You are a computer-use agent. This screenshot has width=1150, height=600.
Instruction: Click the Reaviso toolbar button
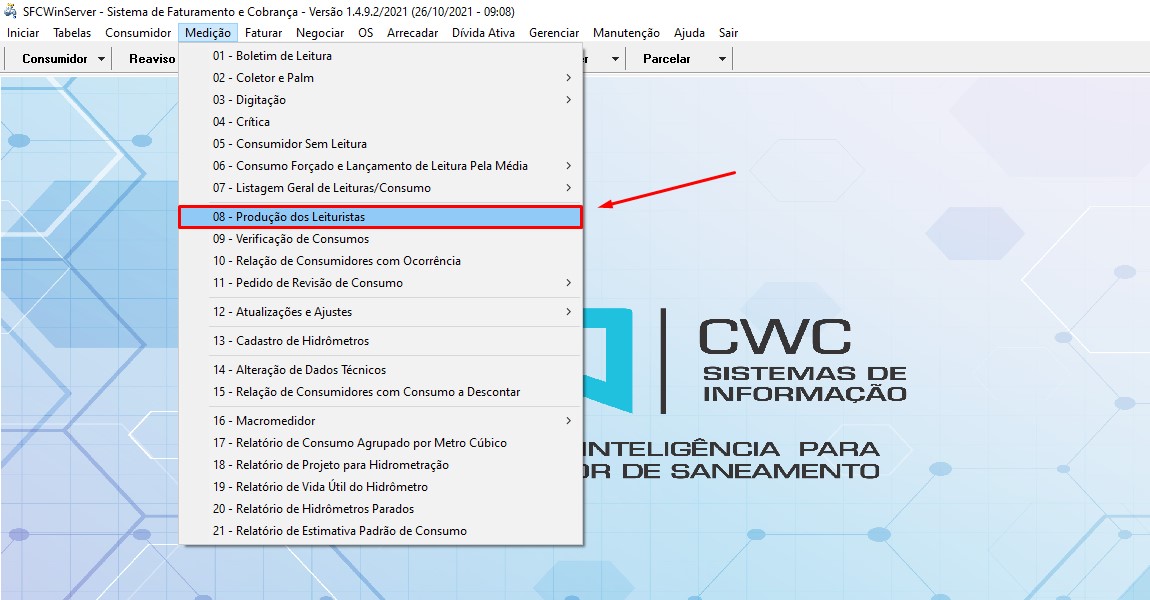(152, 59)
